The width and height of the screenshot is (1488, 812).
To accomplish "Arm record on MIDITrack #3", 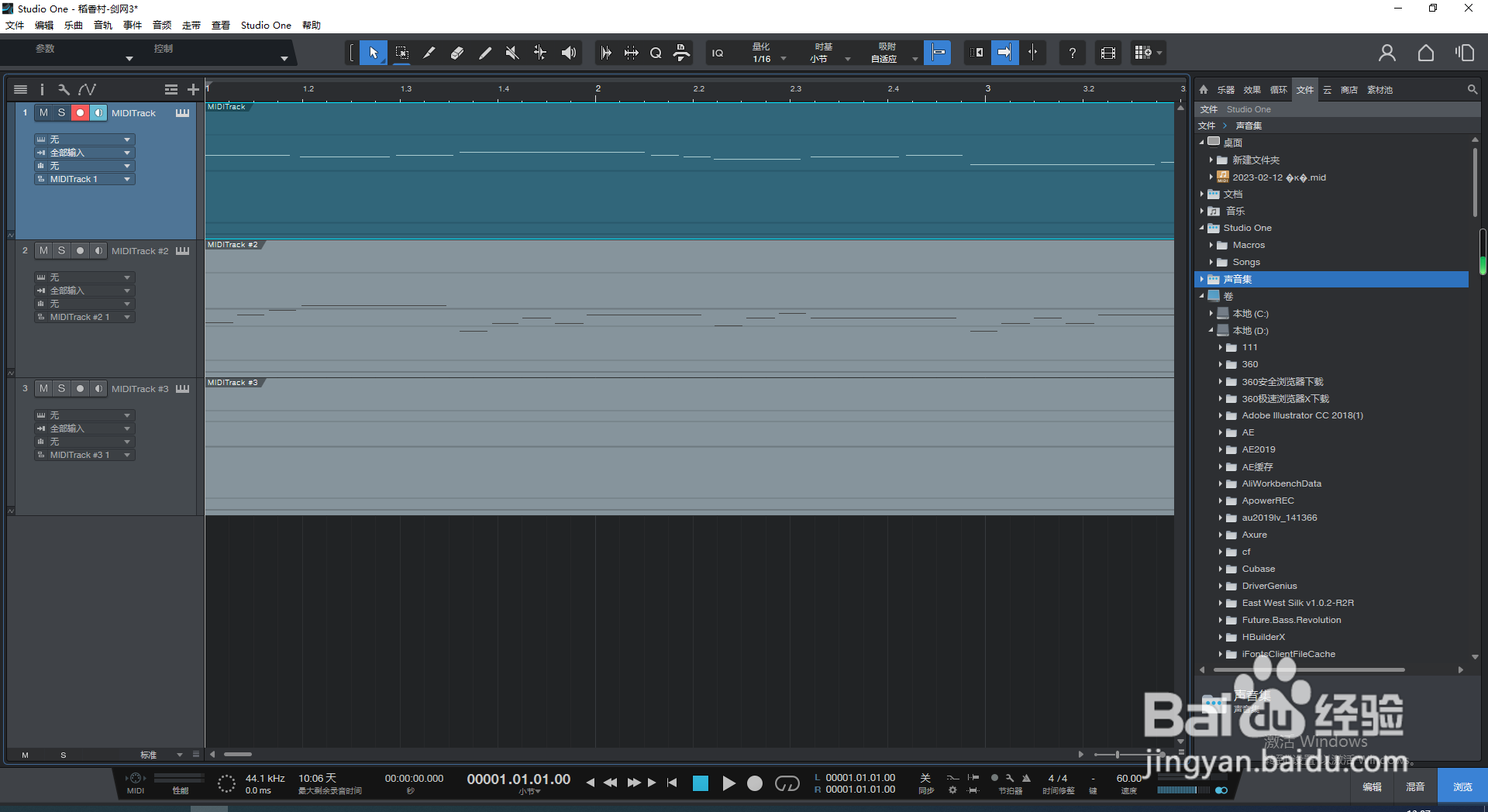I will tap(80, 388).
